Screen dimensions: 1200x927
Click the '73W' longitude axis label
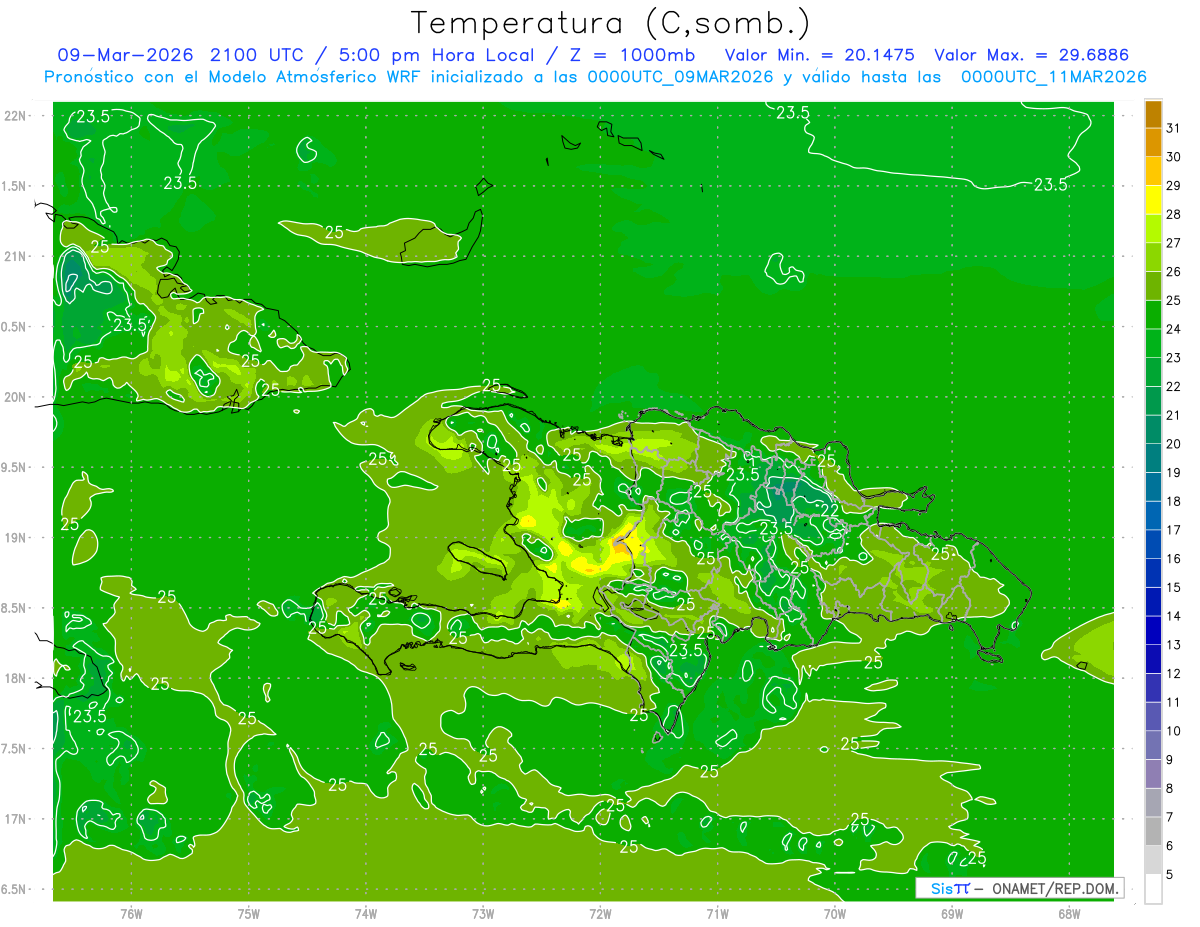point(483,913)
